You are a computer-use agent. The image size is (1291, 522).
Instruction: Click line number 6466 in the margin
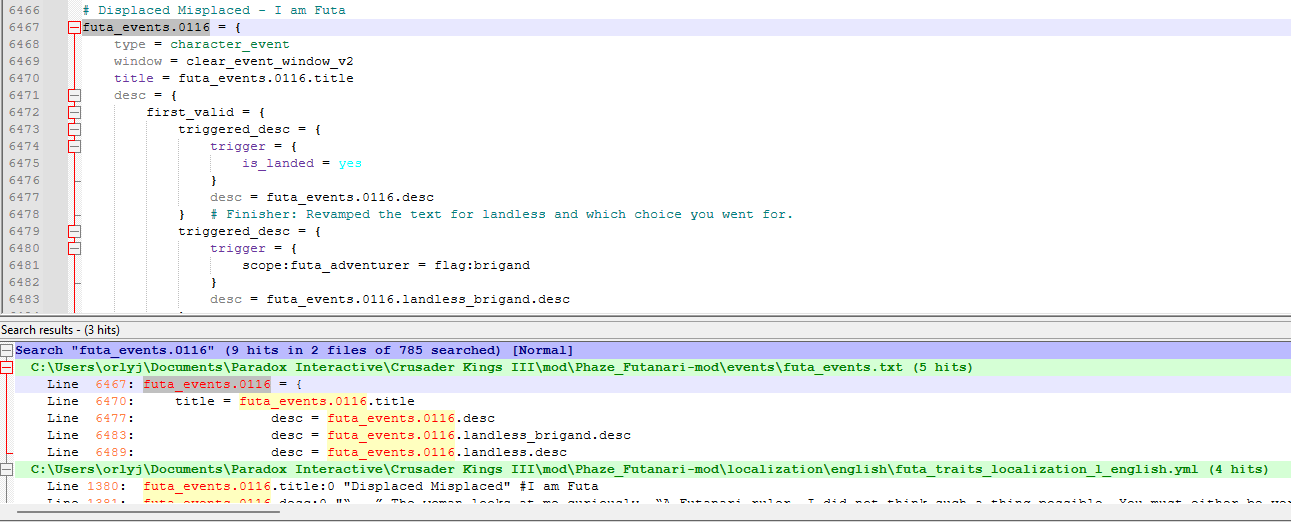24,10
